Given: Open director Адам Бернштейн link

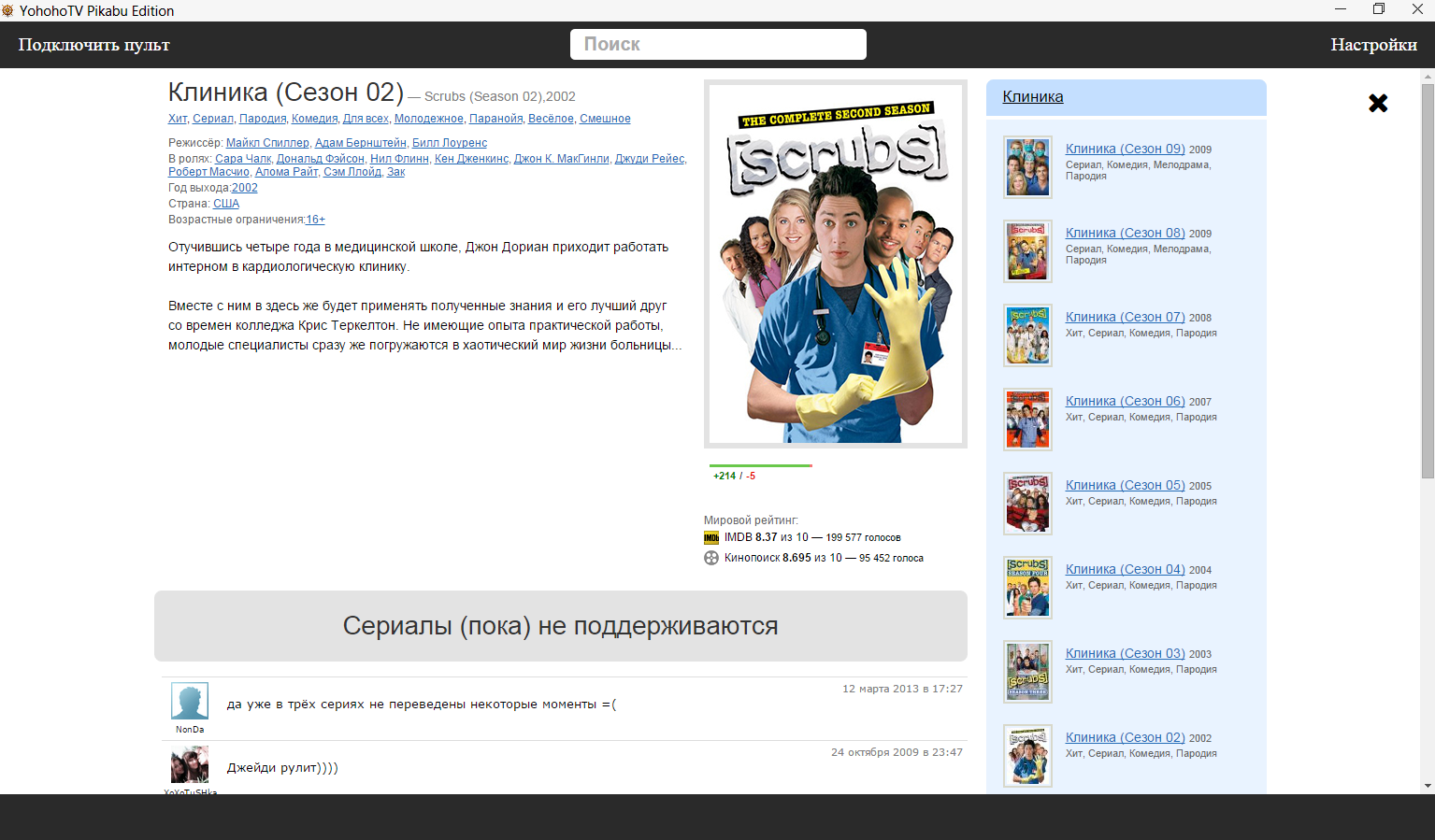Looking at the screenshot, I should pos(361,143).
